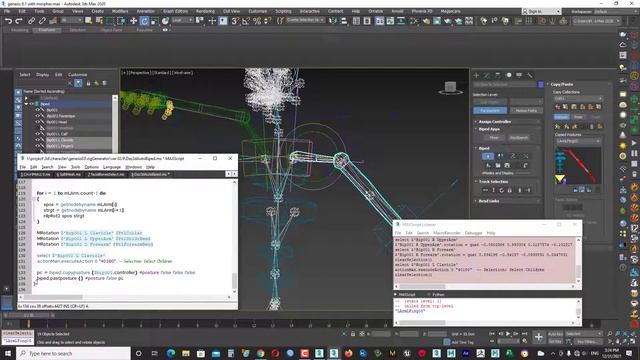Open the Language menu in the MAXScript editor
Image resolution: width=640 pixels, height=360 pixels.
coord(111,167)
